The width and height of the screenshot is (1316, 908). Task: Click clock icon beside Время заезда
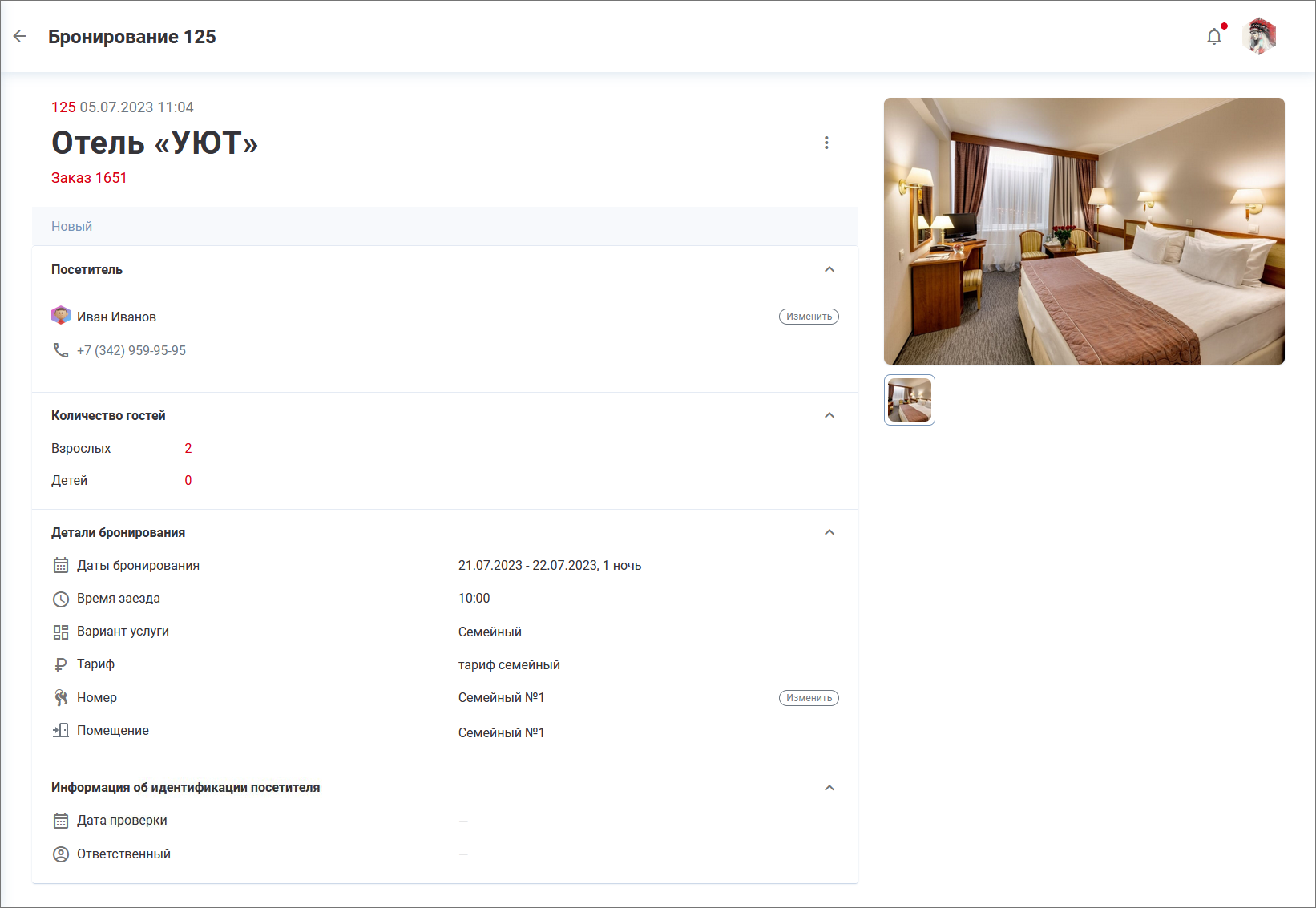tap(61, 599)
